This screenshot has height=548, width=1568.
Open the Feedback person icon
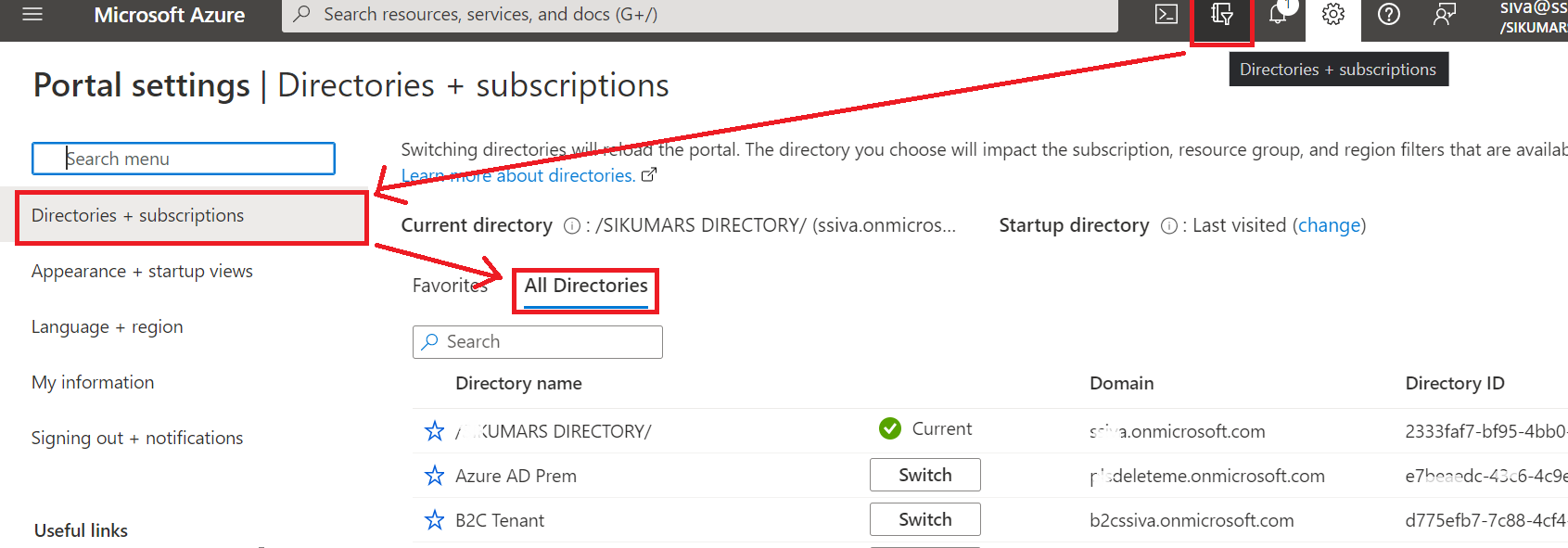(x=1444, y=15)
